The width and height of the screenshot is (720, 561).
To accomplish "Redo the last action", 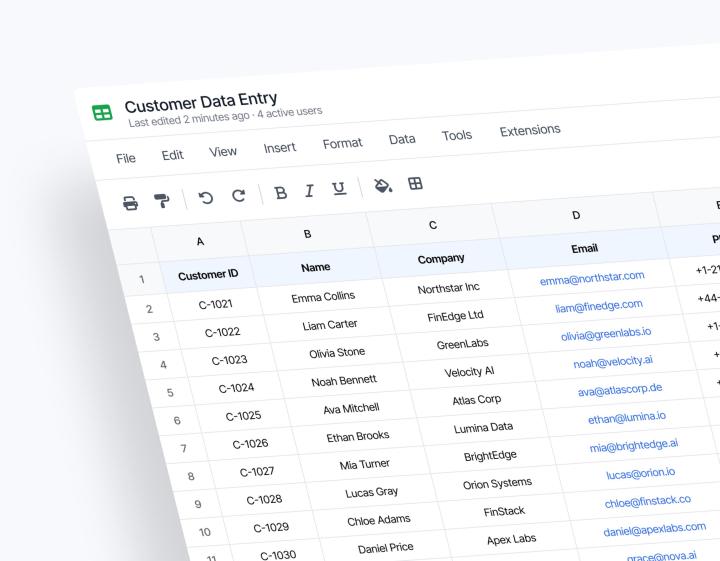I will (x=238, y=195).
